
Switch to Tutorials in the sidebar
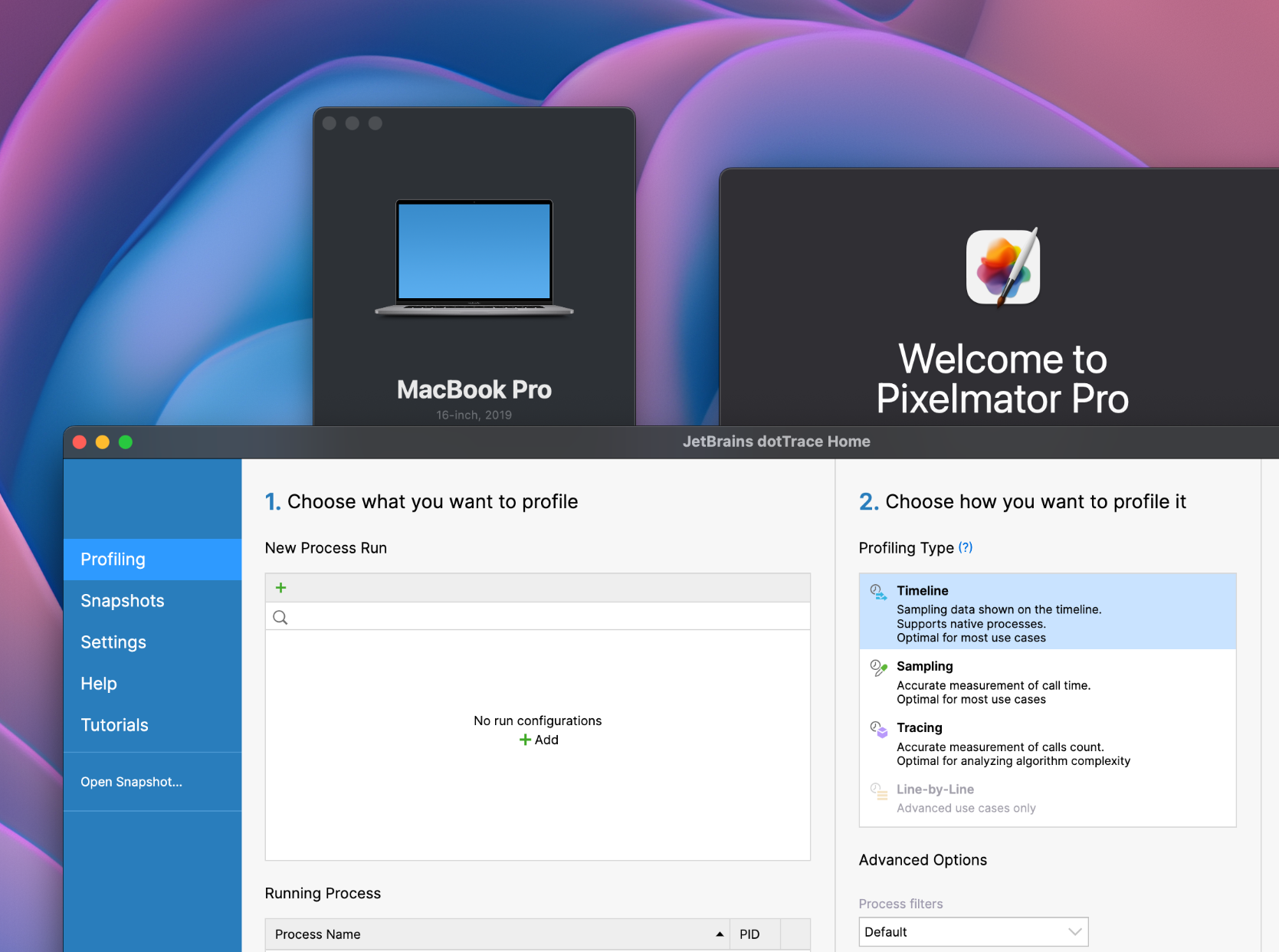[152, 725]
